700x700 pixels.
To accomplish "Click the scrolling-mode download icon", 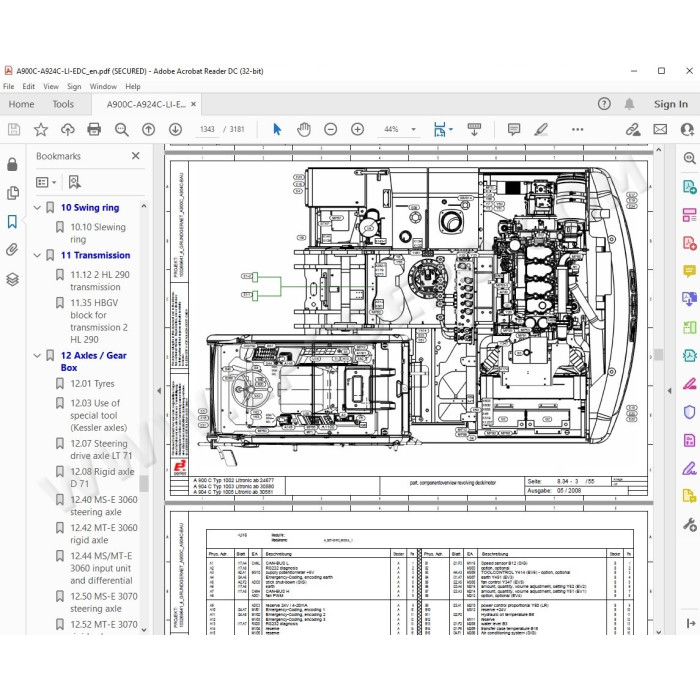I will pos(474,129).
